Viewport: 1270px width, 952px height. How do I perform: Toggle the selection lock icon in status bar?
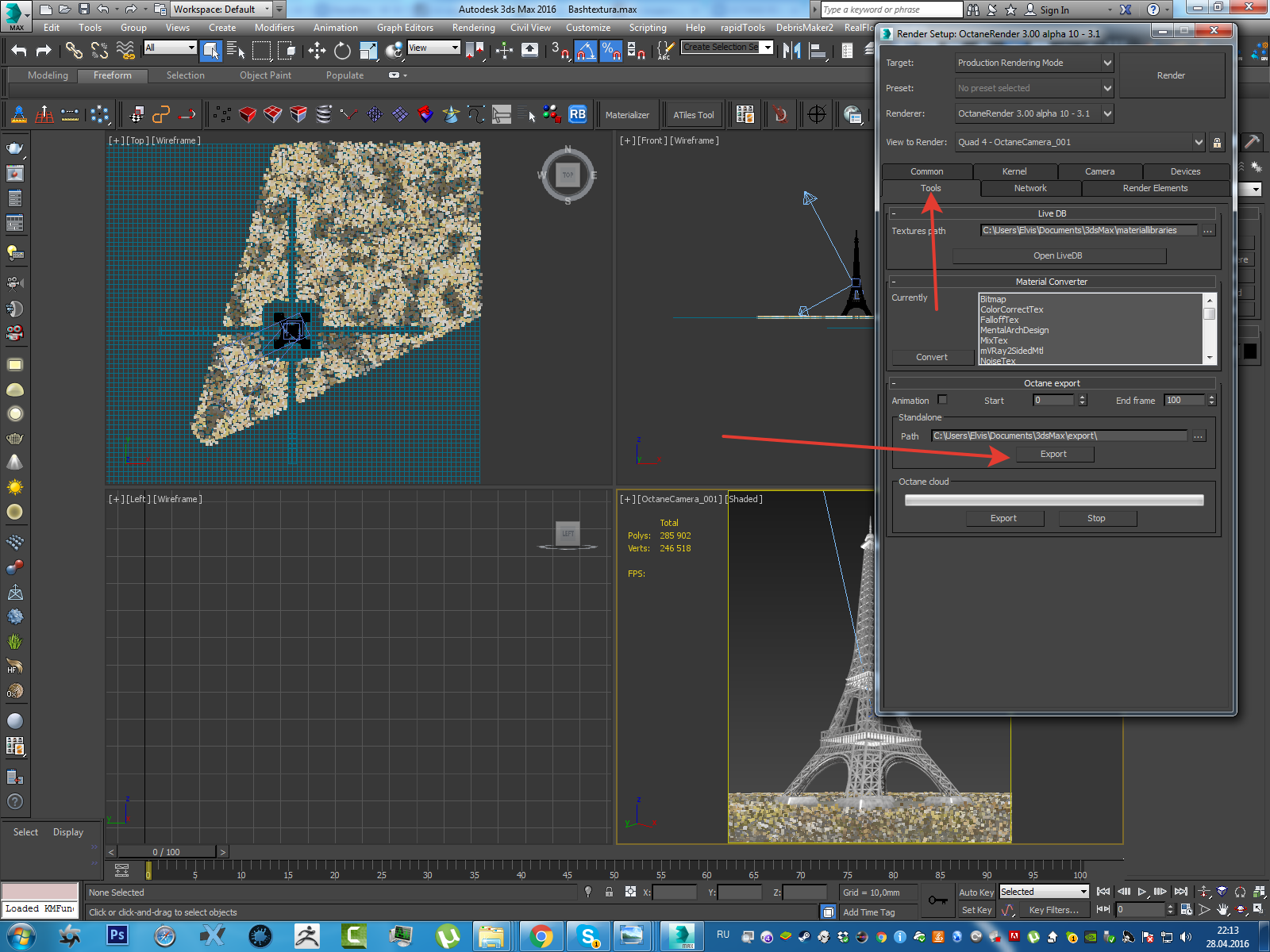[x=609, y=892]
